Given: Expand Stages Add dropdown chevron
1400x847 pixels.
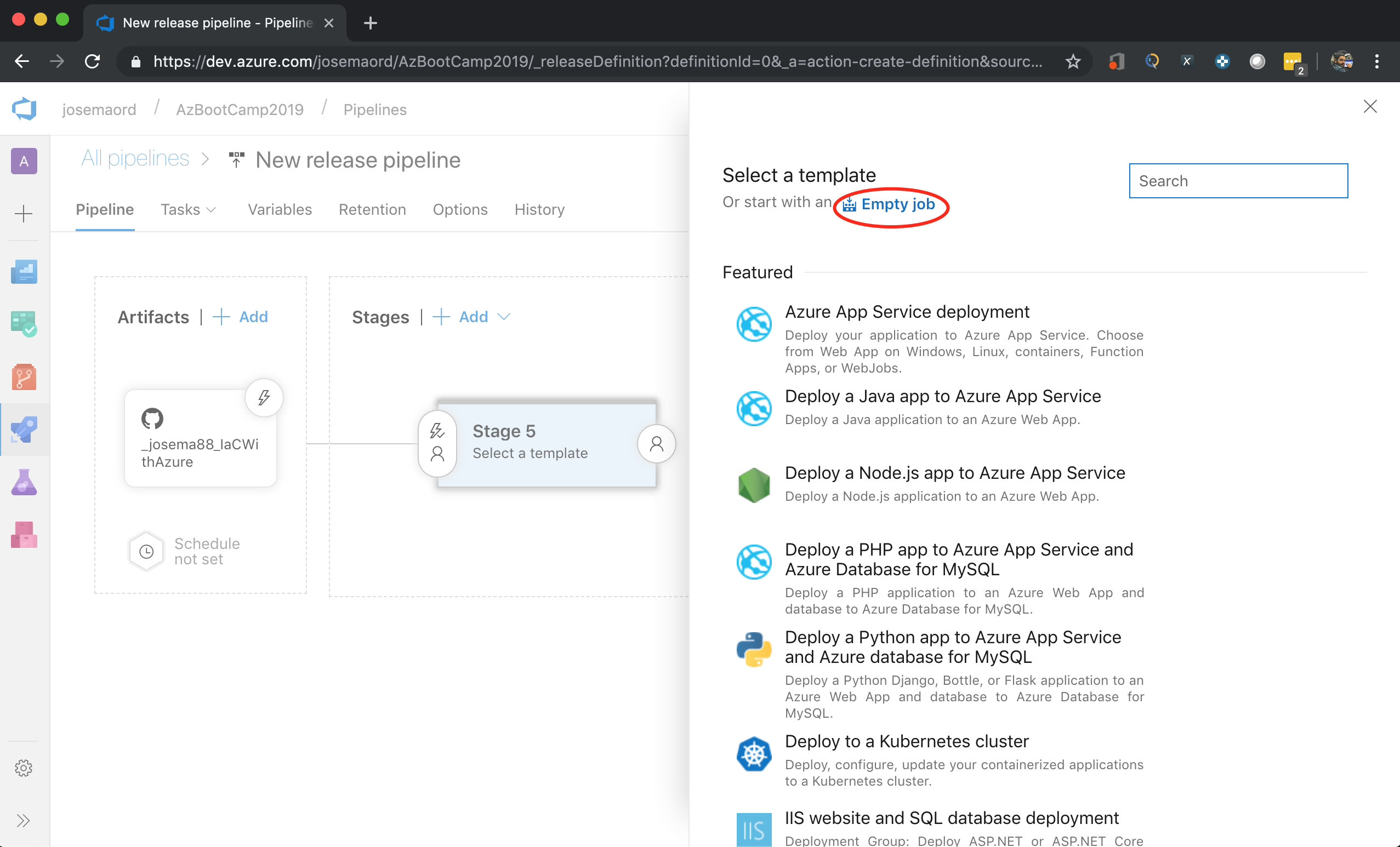Looking at the screenshot, I should point(504,317).
